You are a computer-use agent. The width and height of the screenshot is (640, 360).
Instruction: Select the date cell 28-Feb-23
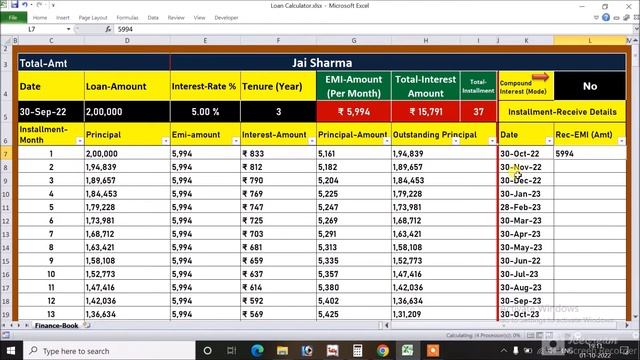[526, 207]
